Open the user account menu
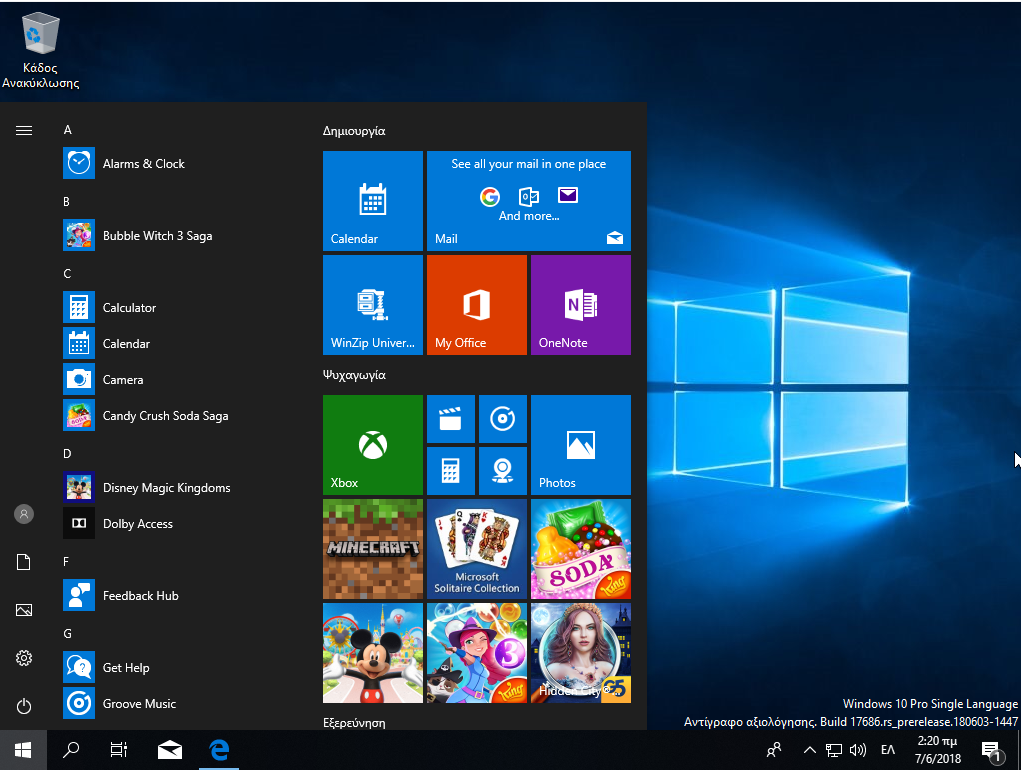 (24, 514)
